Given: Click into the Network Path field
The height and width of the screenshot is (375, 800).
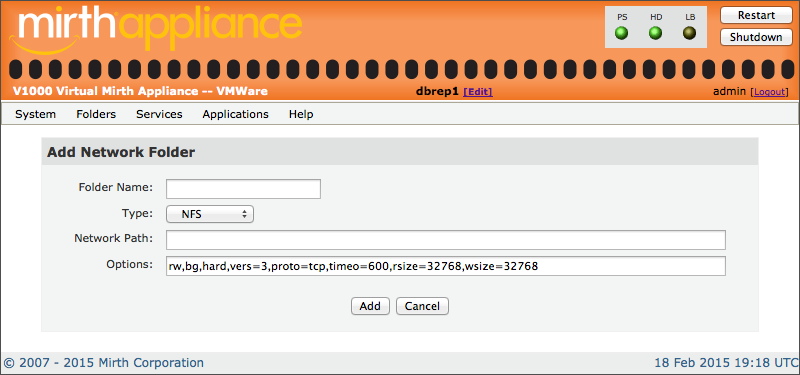Looking at the screenshot, I should point(445,240).
